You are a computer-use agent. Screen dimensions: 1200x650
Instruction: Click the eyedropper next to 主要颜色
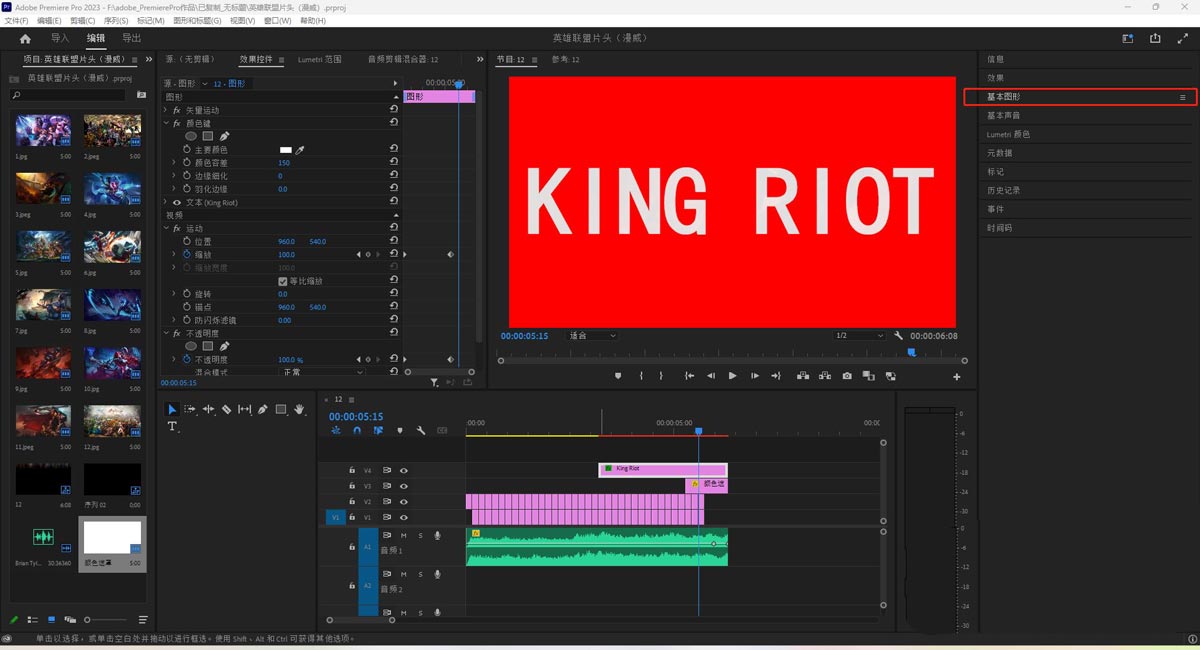(299, 150)
